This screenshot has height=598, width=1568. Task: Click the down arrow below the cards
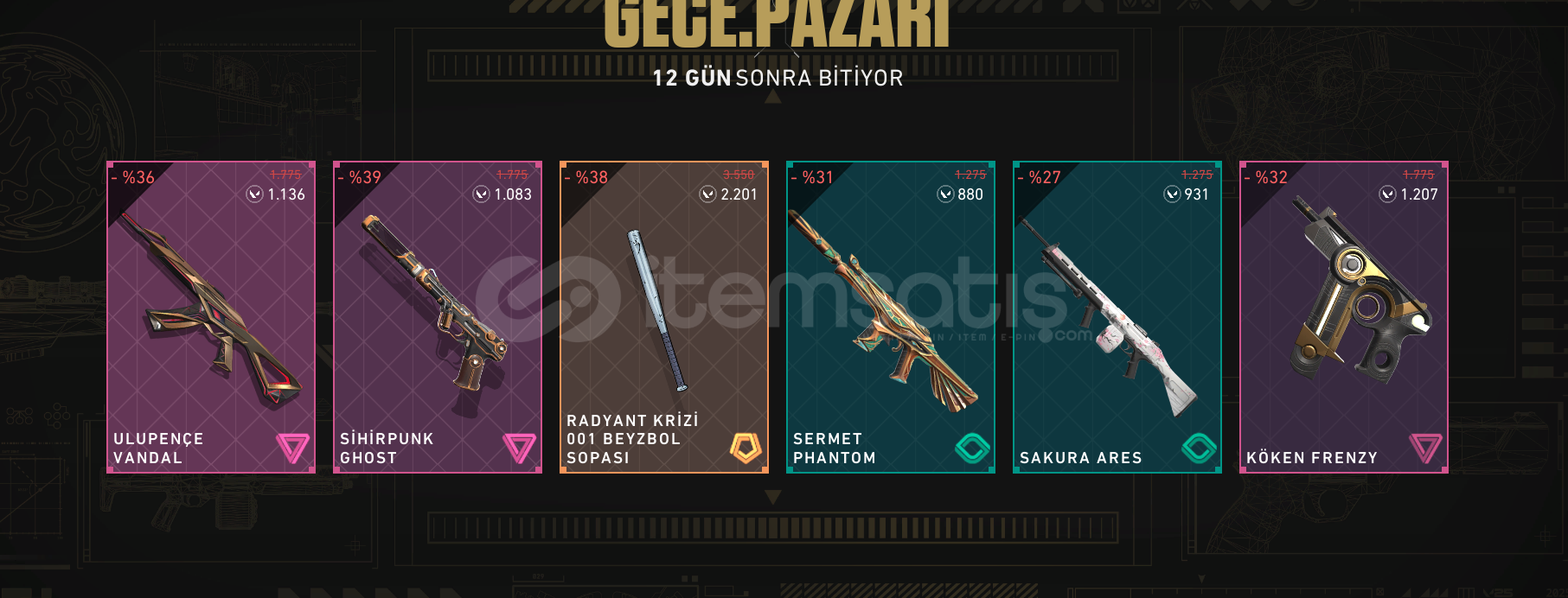pos(773,497)
